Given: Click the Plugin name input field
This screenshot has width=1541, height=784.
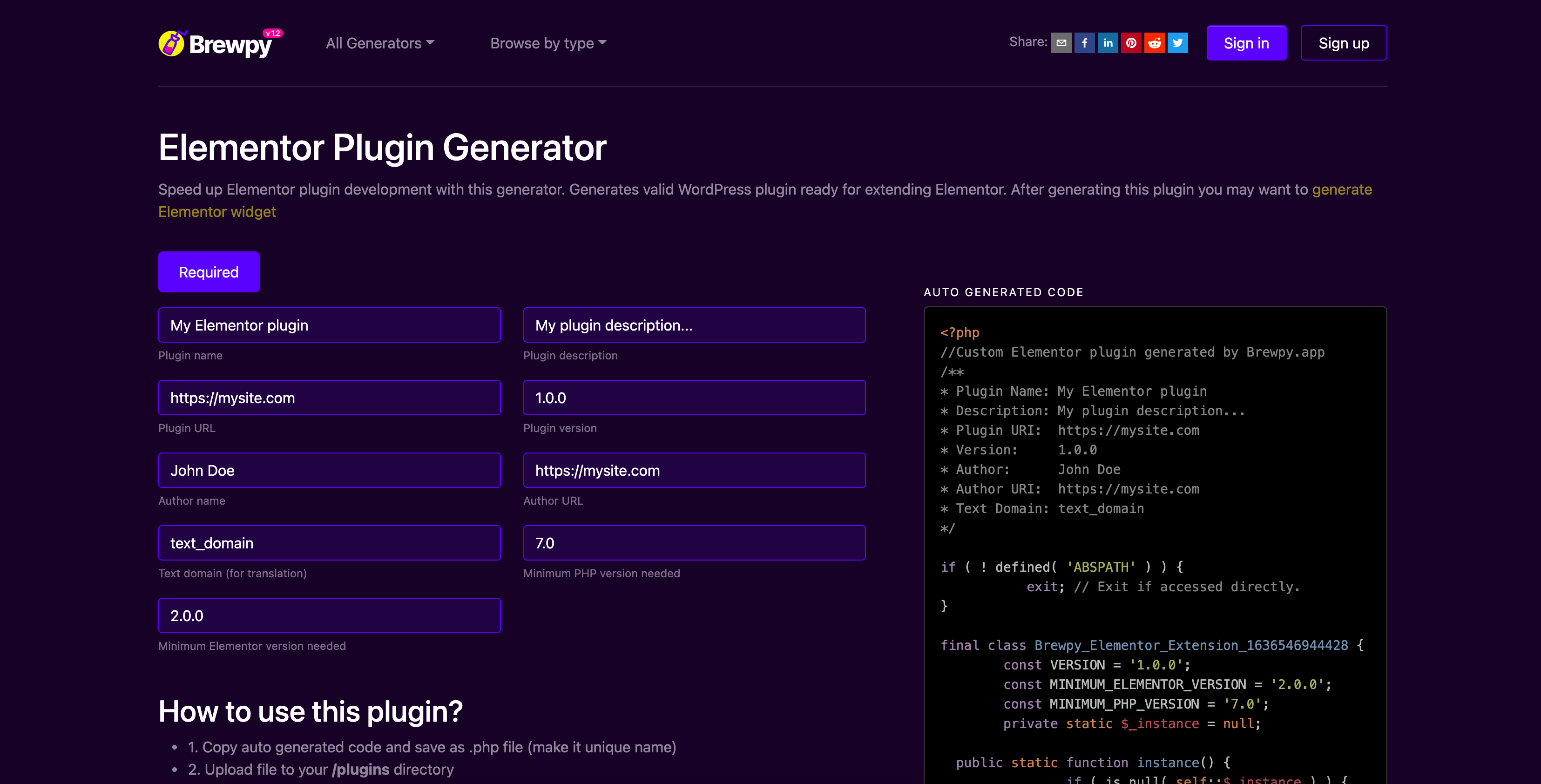Looking at the screenshot, I should (x=329, y=325).
